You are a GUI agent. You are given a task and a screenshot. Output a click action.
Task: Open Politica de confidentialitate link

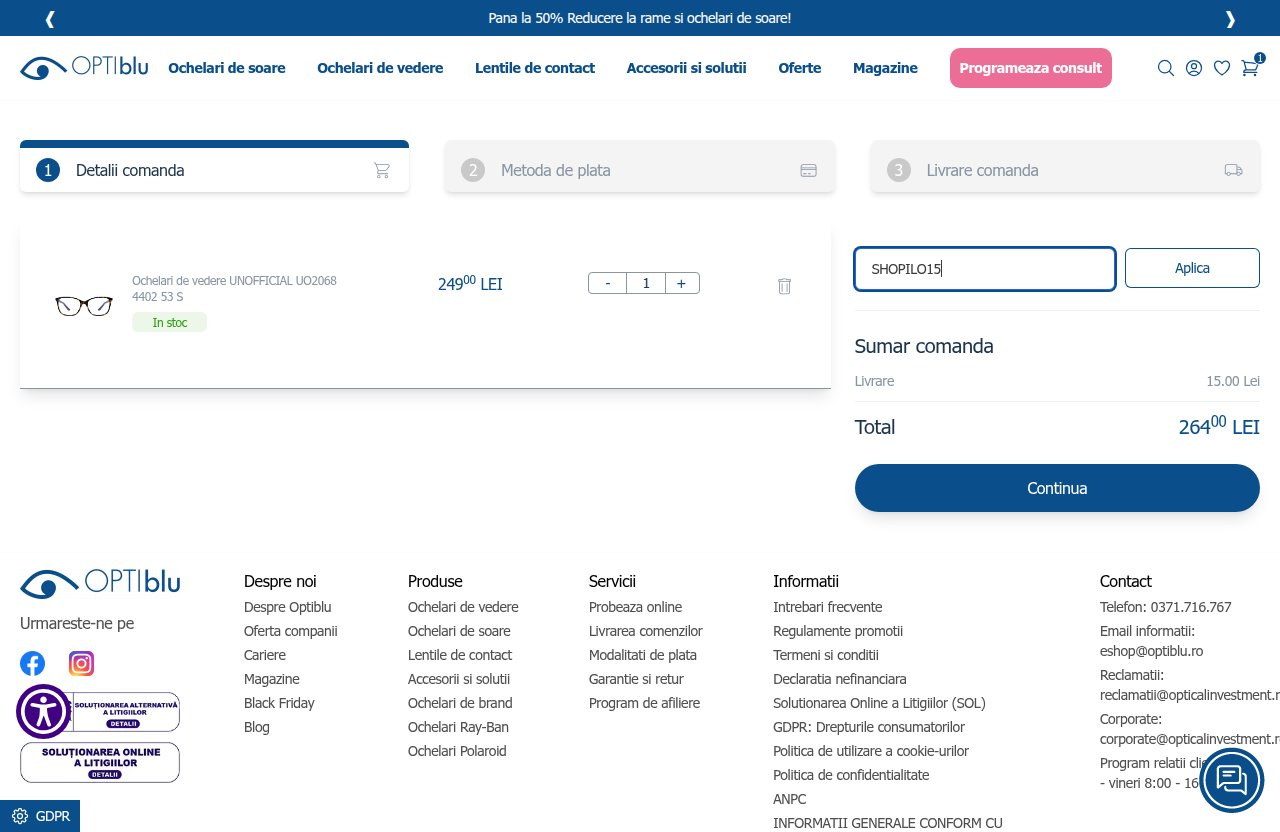point(851,775)
